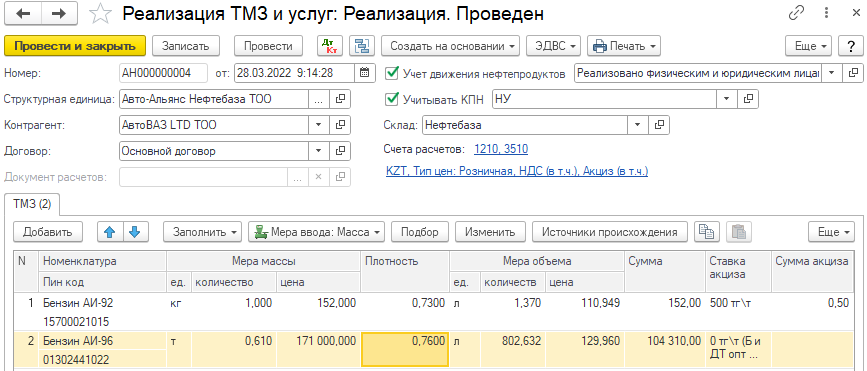Screen dimensions: 867x371
Task: Expand Договор dropdown arrow
Action: (319, 150)
